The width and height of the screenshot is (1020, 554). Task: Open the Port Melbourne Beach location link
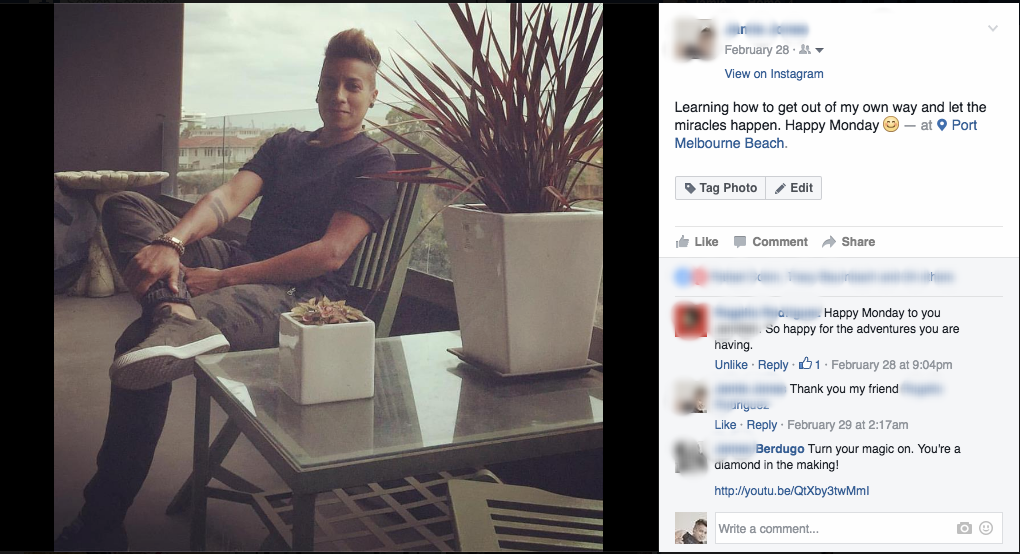pos(825,134)
